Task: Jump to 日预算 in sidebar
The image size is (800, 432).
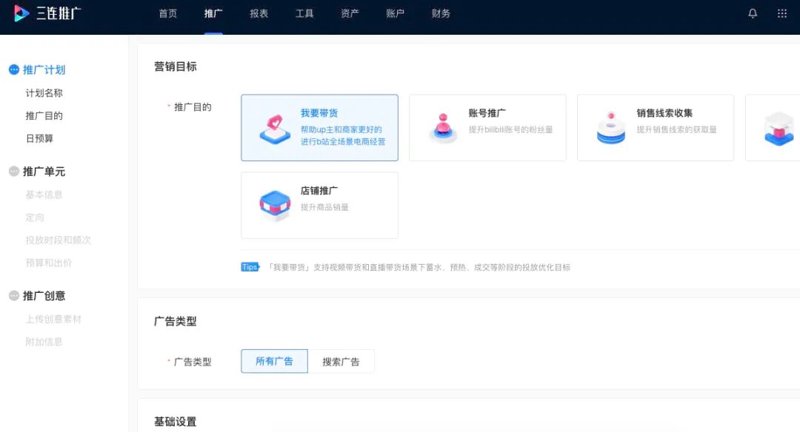Action: click(39, 138)
